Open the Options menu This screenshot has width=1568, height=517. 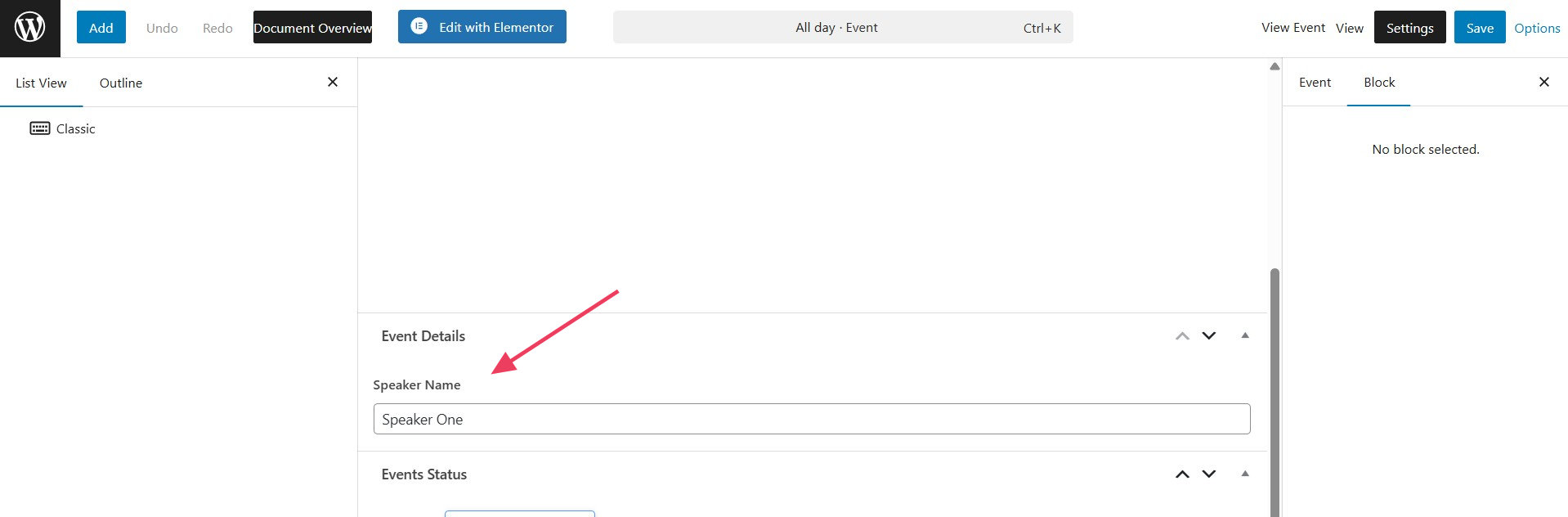tap(1537, 28)
